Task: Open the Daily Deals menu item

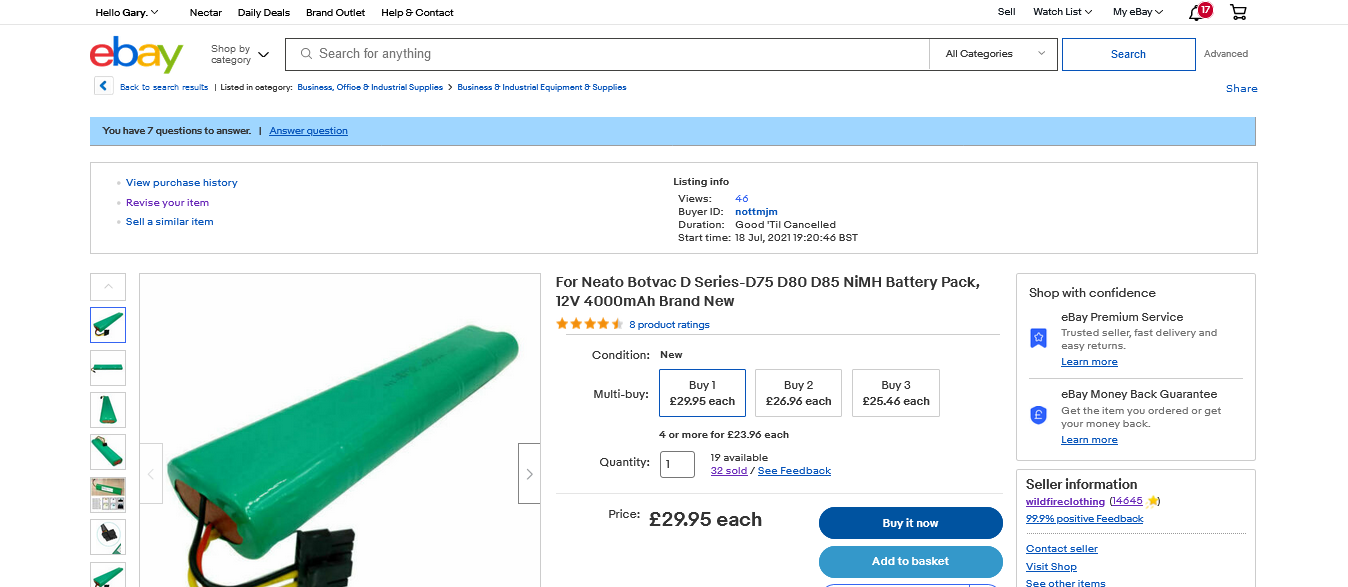Action: click(264, 12)
